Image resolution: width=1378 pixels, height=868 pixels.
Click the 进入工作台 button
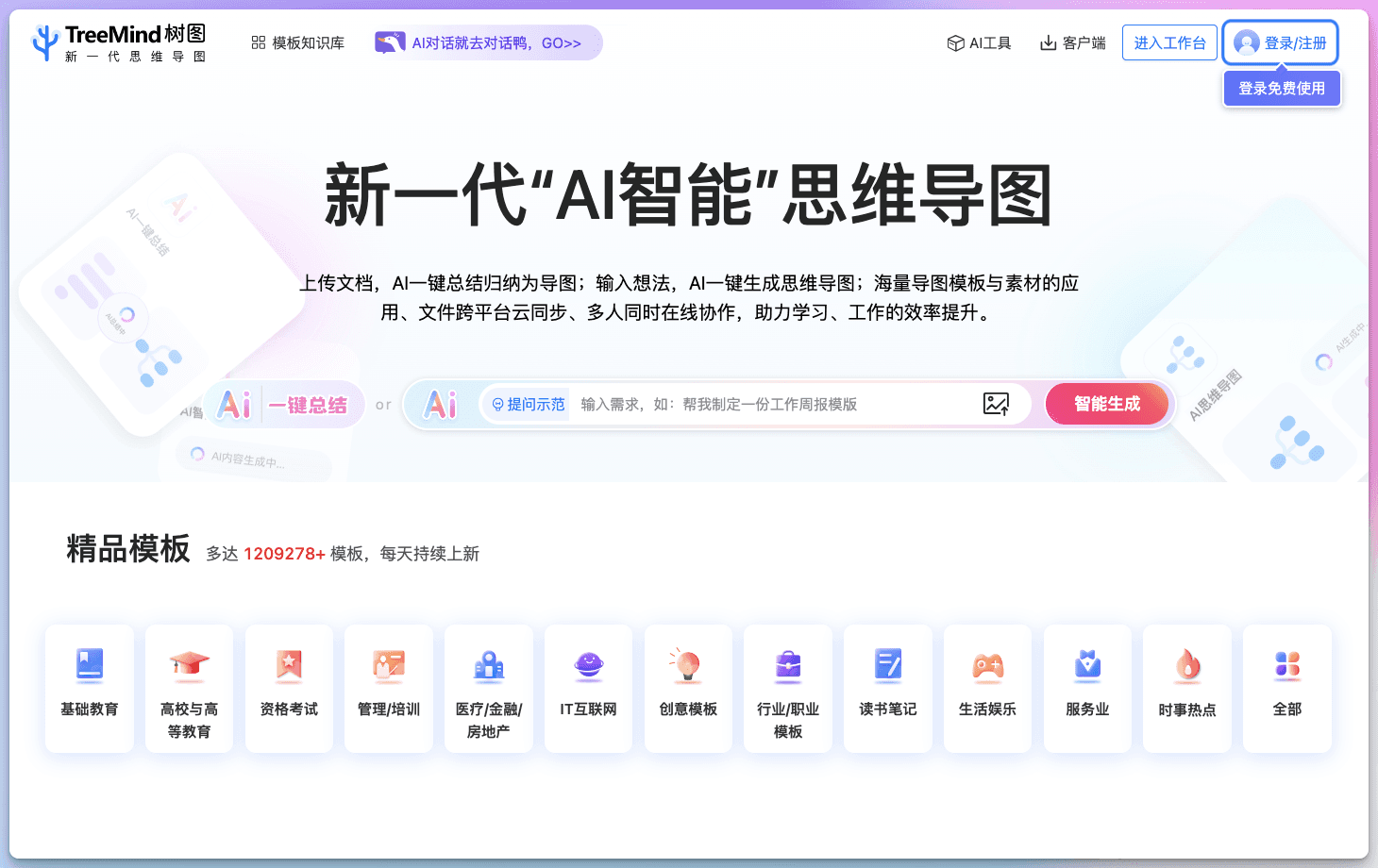[x=1169, y=43]
